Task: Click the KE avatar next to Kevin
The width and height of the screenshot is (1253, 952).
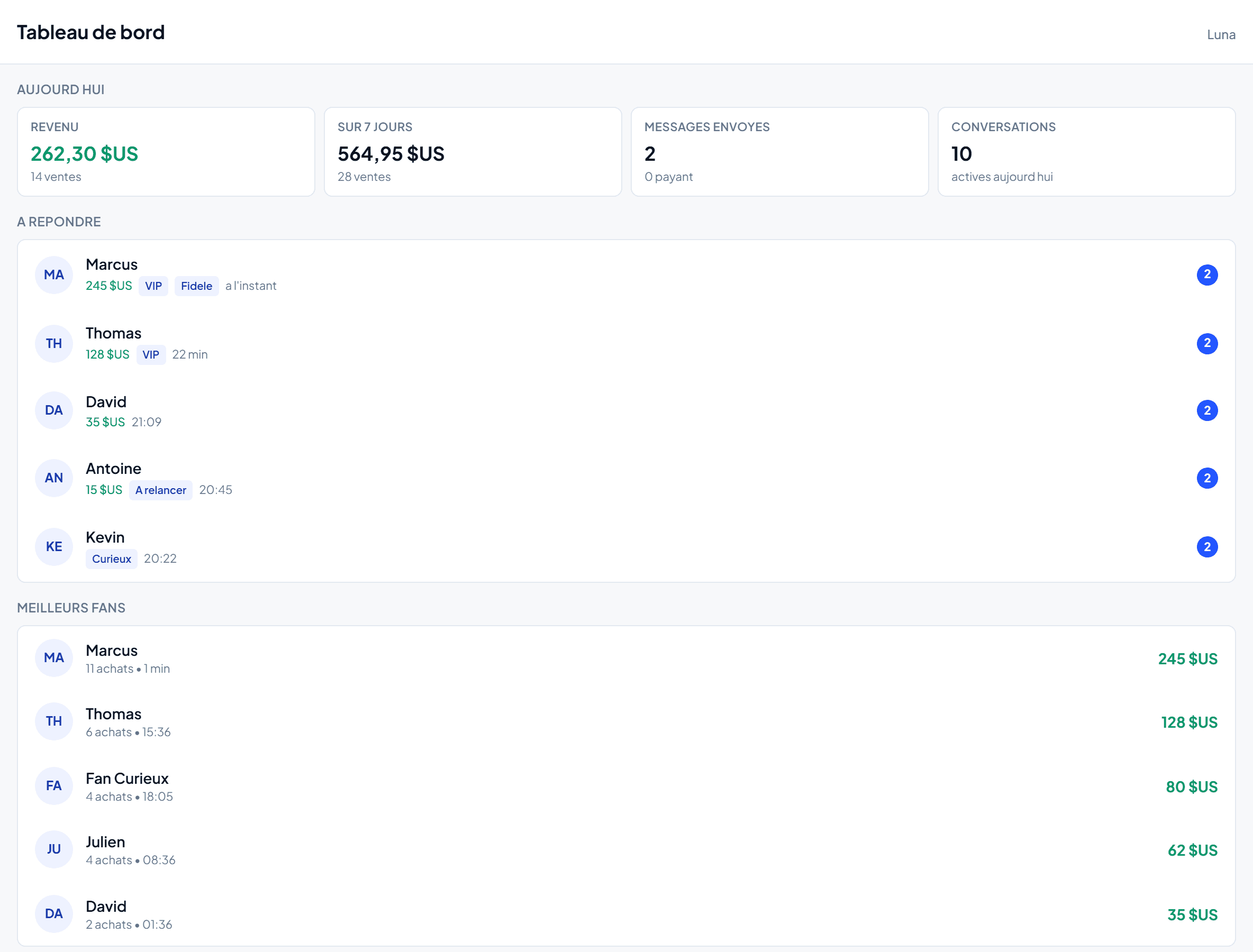Action: (54, 547)
